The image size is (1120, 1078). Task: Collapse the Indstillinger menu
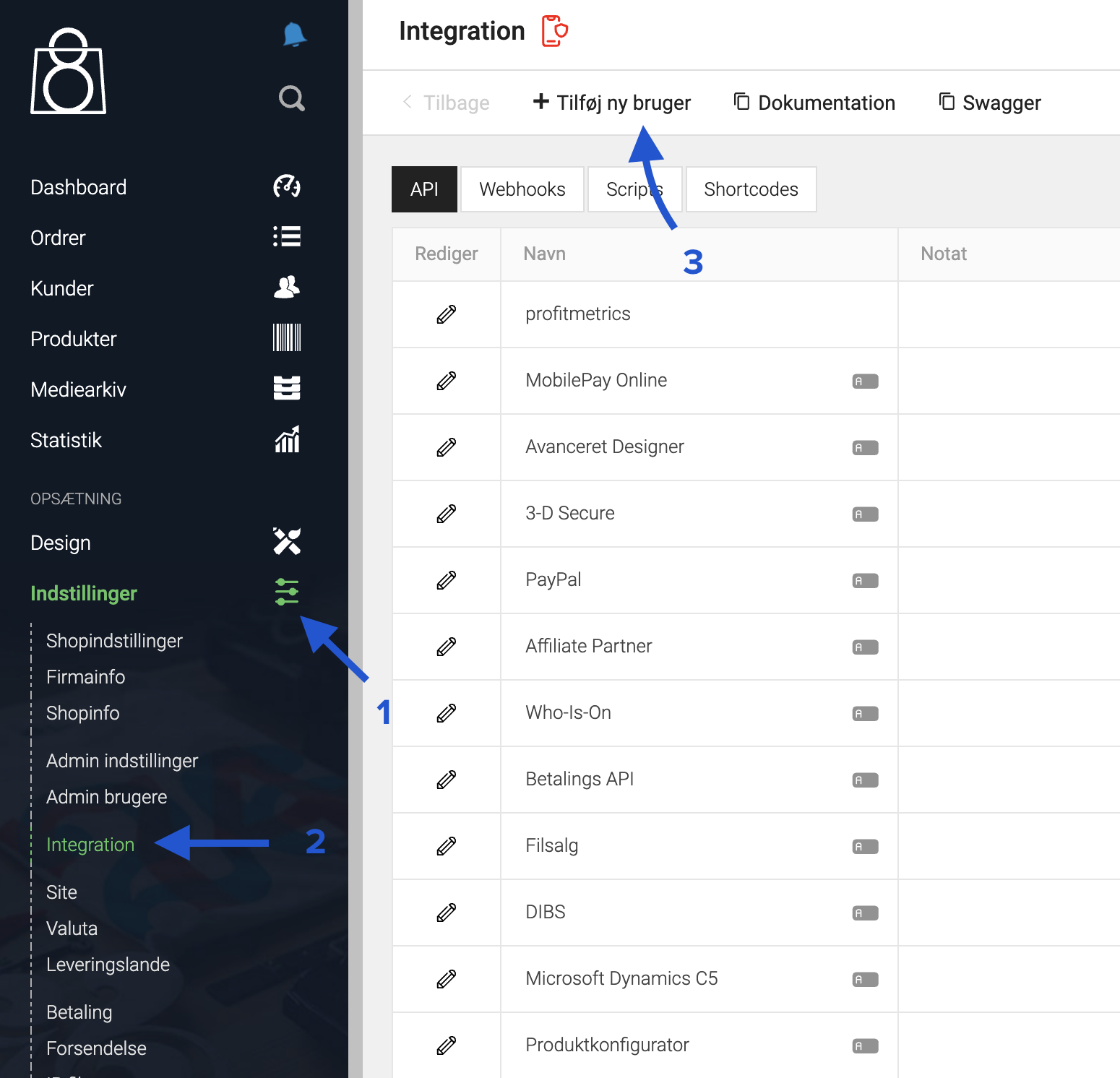pos(84,593)
